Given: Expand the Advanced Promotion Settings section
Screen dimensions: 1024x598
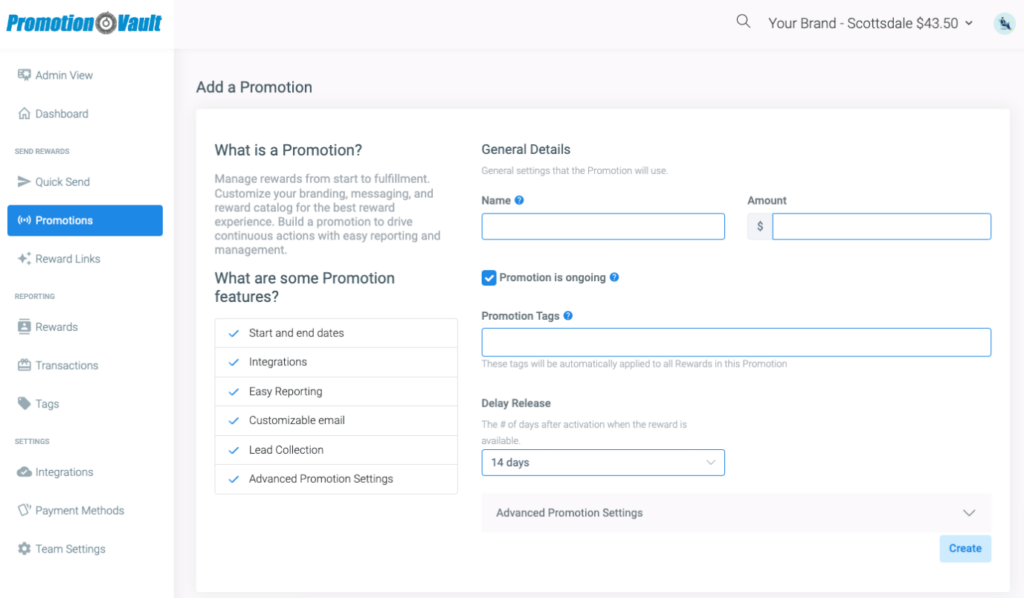Looking at the screenshot, I should (736, 513).
